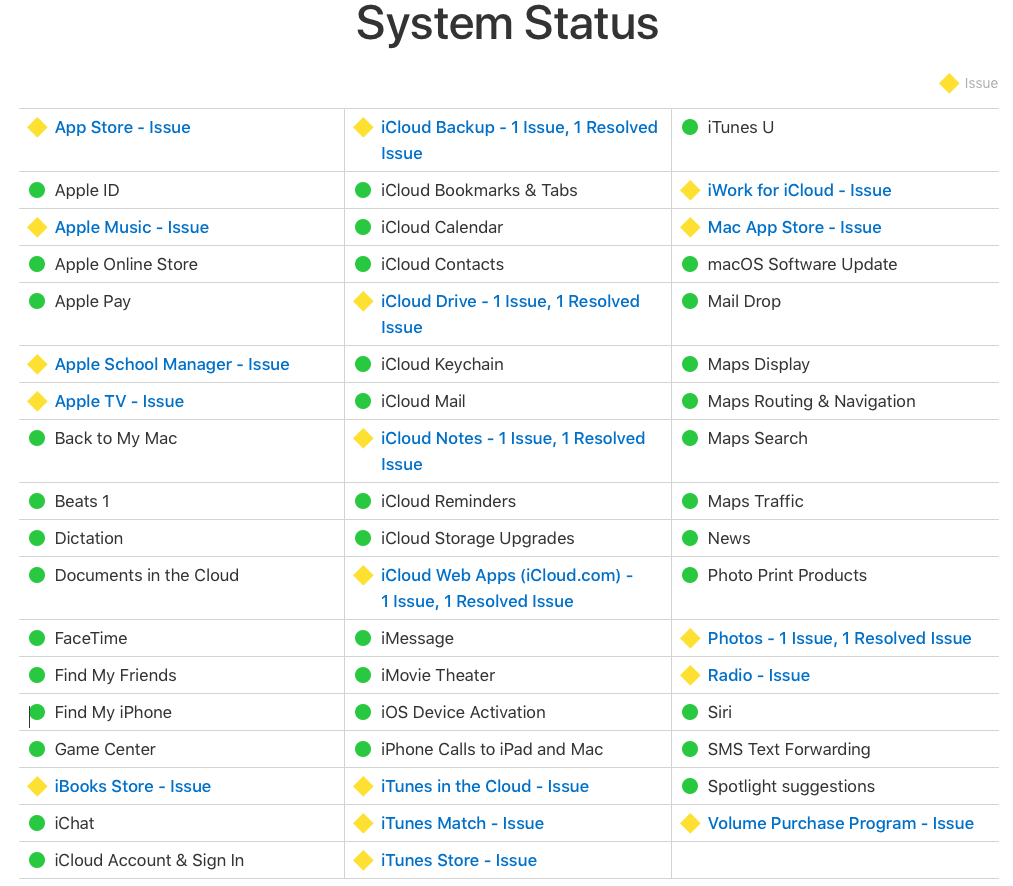Click yellow diamond beside iWork for iCloud
The image size is (1013, 886).
(x=691, y=191)
